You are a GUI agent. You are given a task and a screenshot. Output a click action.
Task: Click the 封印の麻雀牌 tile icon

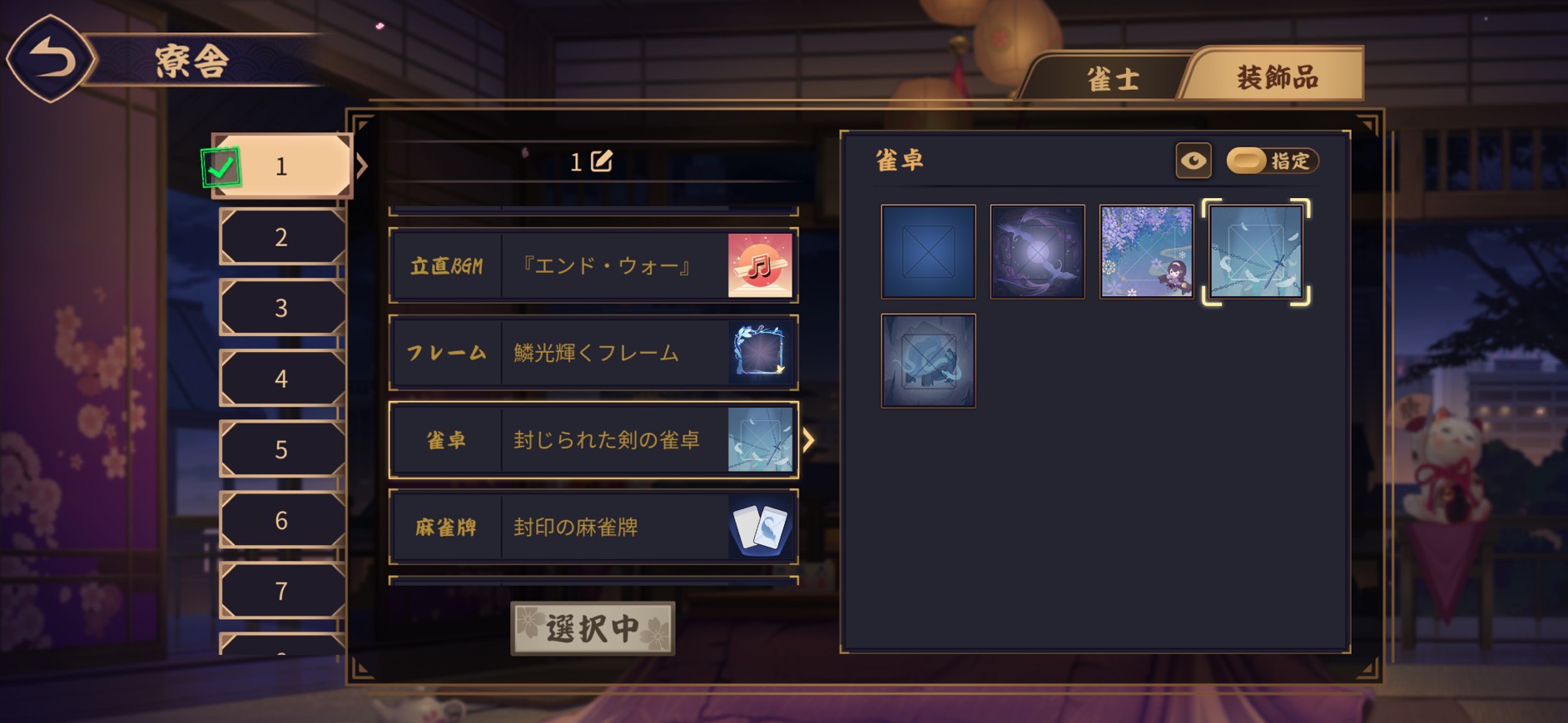pyautogui.click(x=760, y=527)
